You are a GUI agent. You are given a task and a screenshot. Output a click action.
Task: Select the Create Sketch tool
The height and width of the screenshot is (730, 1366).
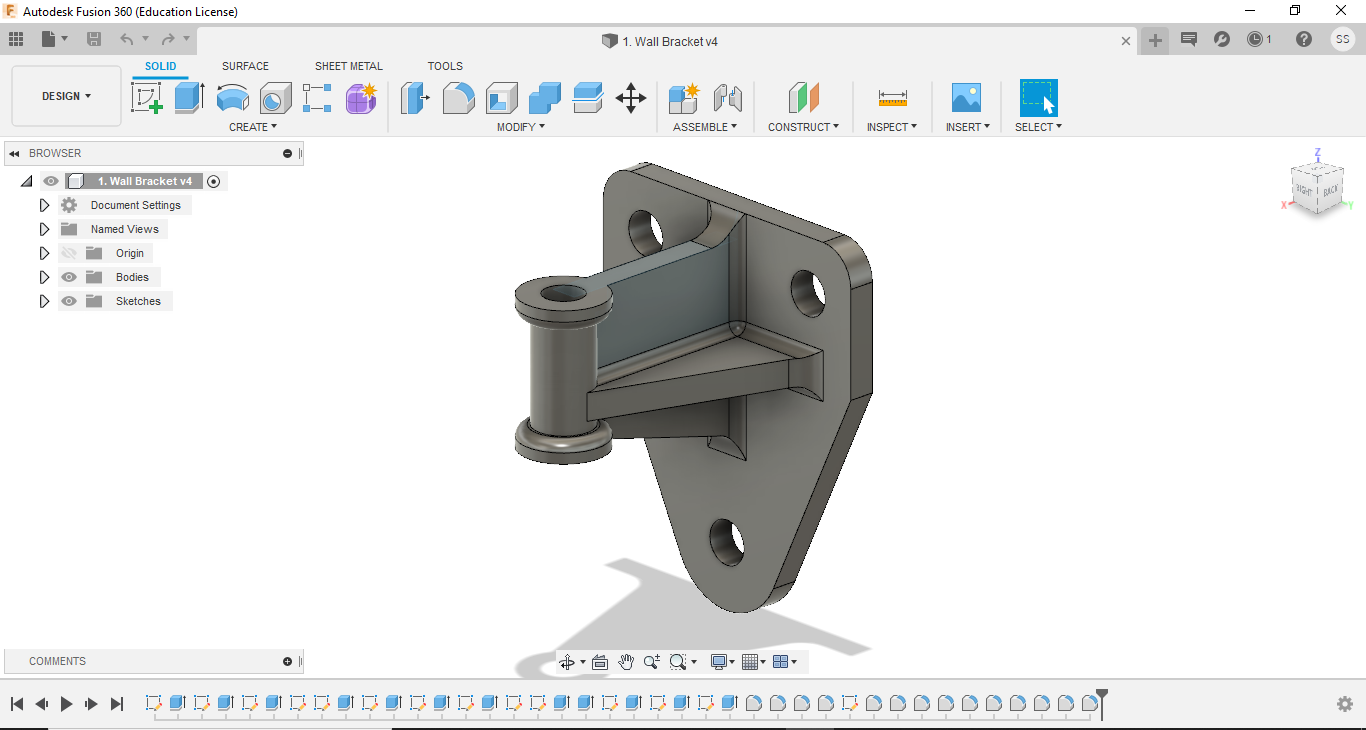click(147, 98)
